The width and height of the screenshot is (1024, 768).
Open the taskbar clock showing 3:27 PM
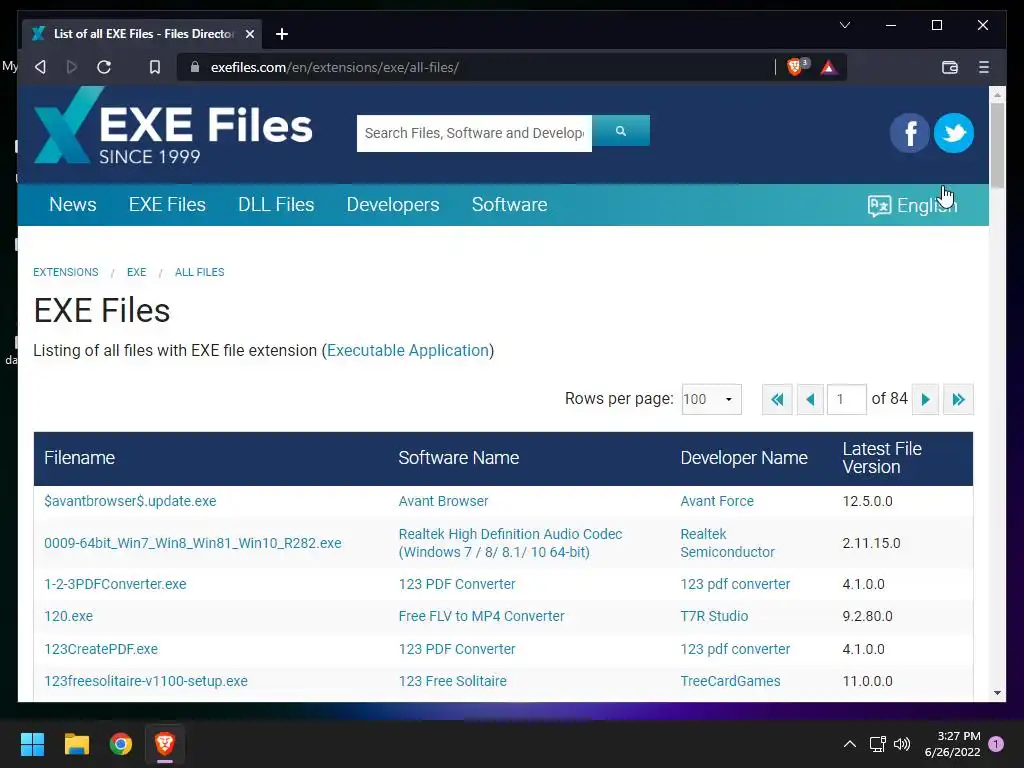tap(952, 744)
